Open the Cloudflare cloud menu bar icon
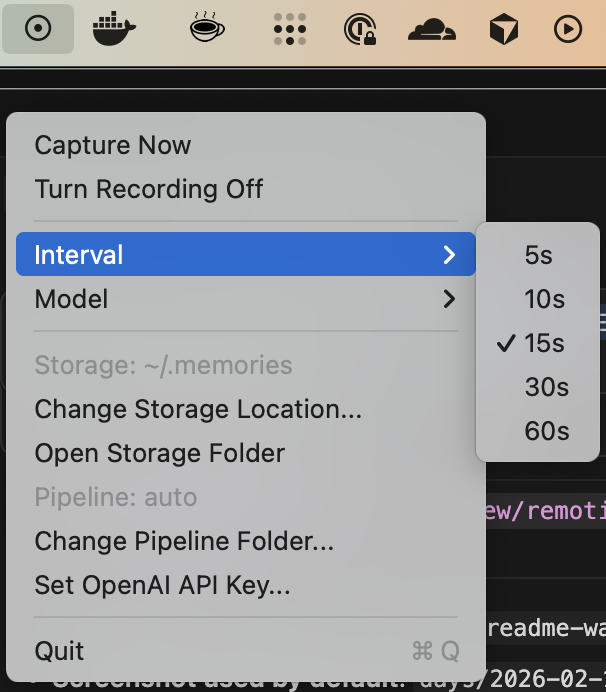The image size is (606, 692). [x=432, y=30]
